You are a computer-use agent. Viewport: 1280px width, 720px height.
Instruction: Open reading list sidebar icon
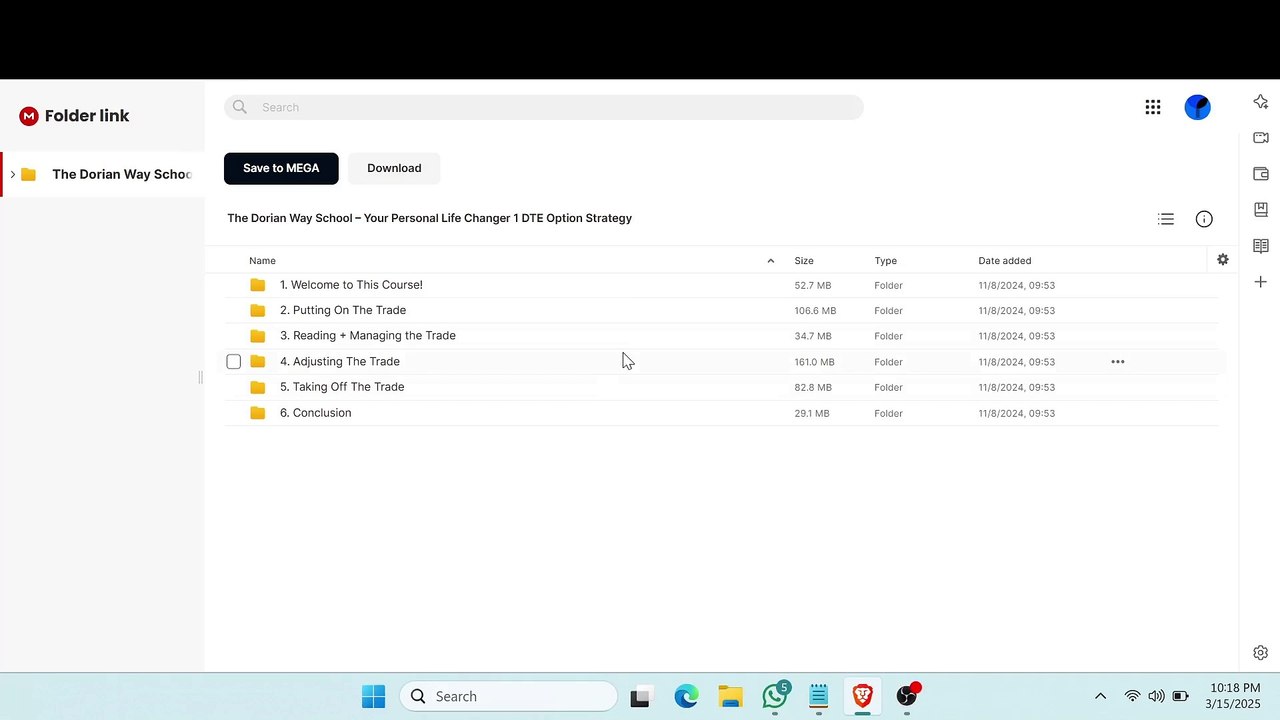(1261, 246)
